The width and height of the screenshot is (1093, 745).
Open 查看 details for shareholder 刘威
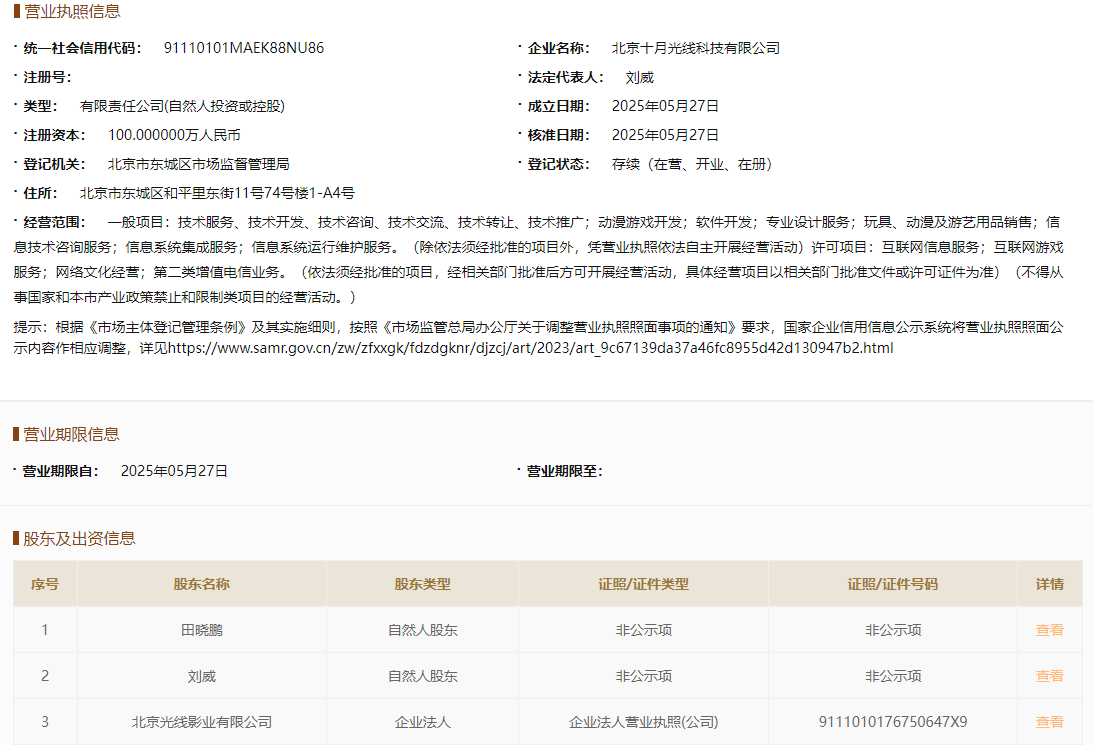coord(1049,676)
